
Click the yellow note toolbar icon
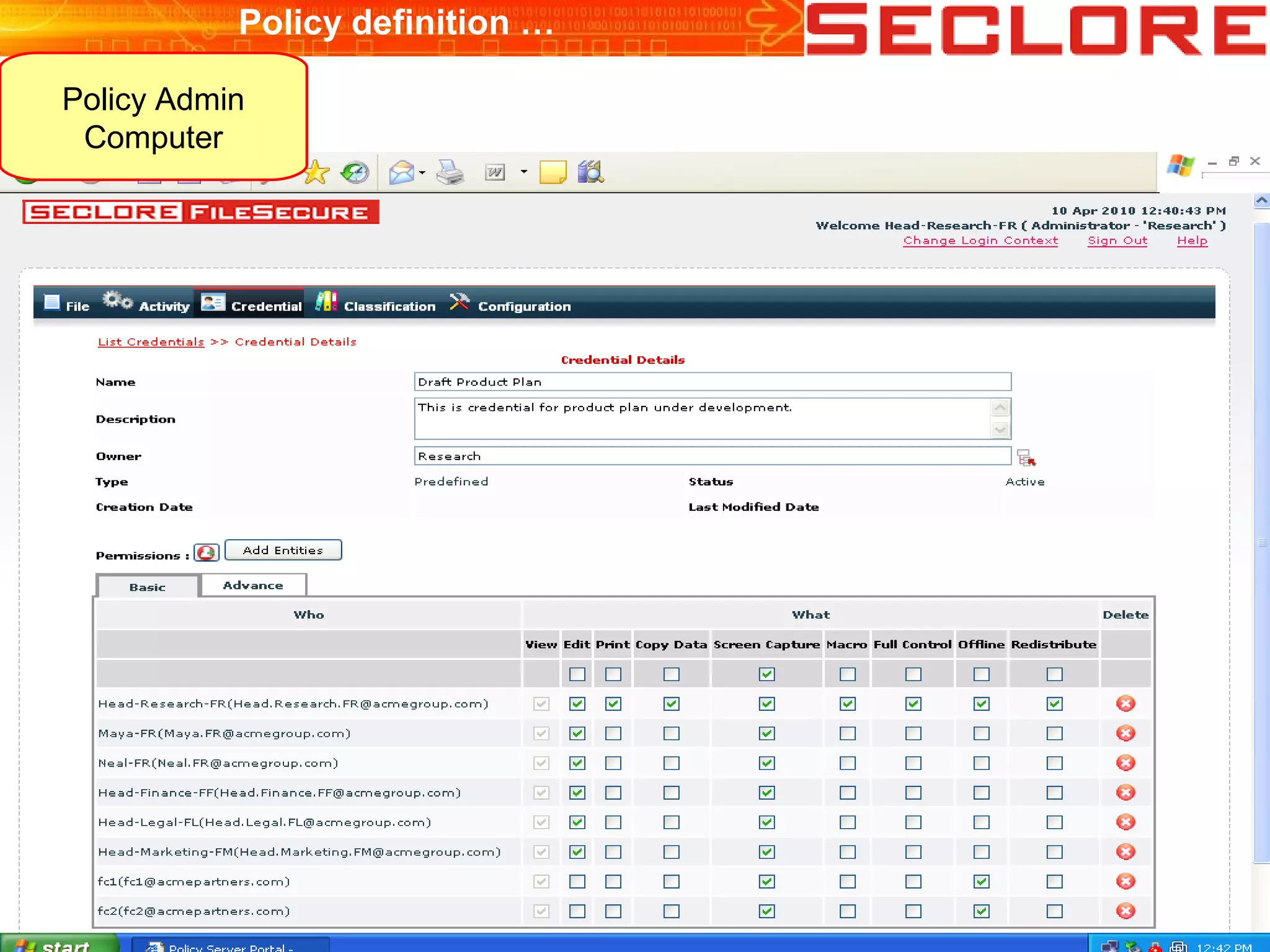pos(553,172)
